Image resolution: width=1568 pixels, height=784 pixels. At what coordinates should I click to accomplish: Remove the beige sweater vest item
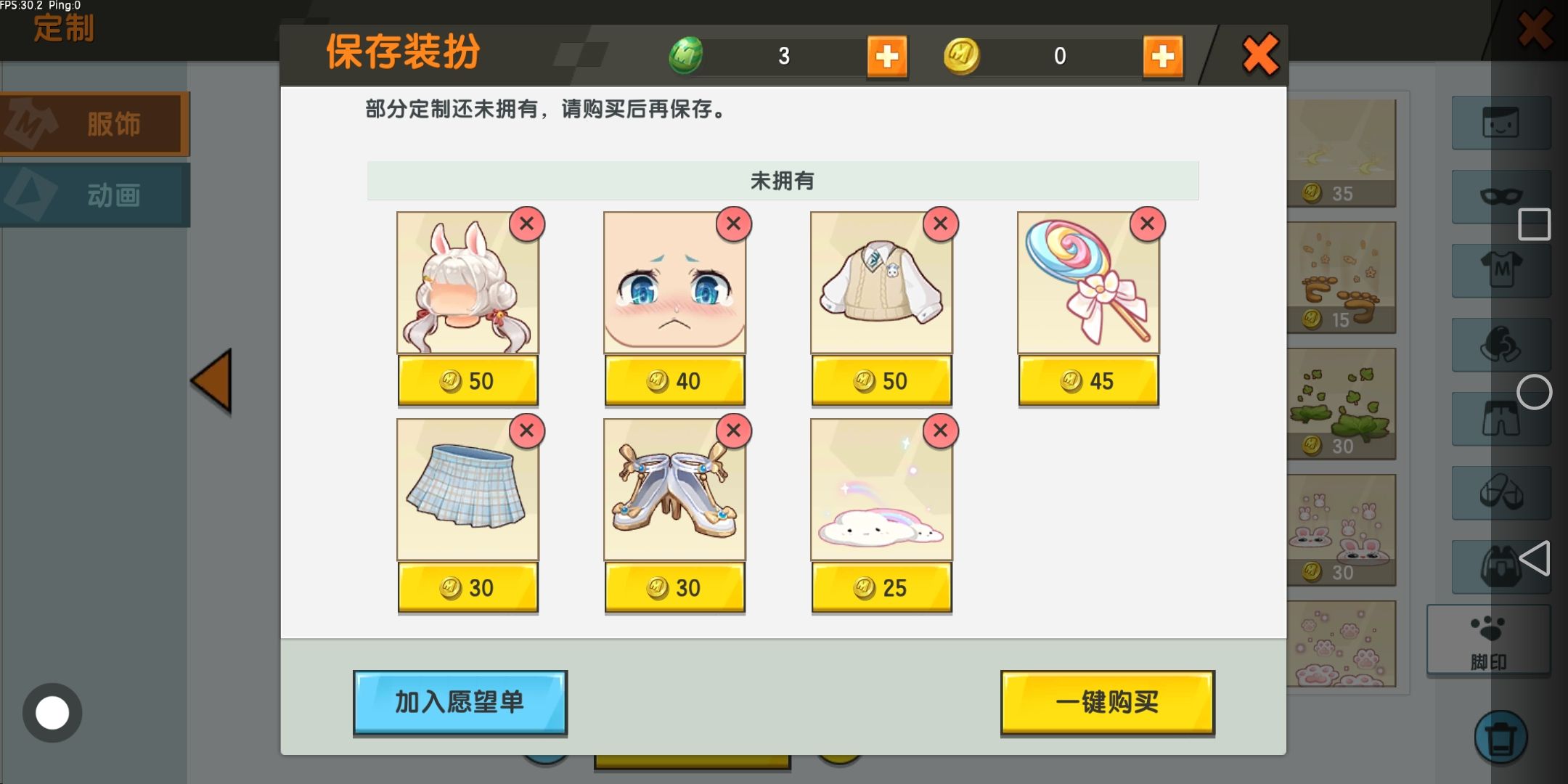pos(941,224)
